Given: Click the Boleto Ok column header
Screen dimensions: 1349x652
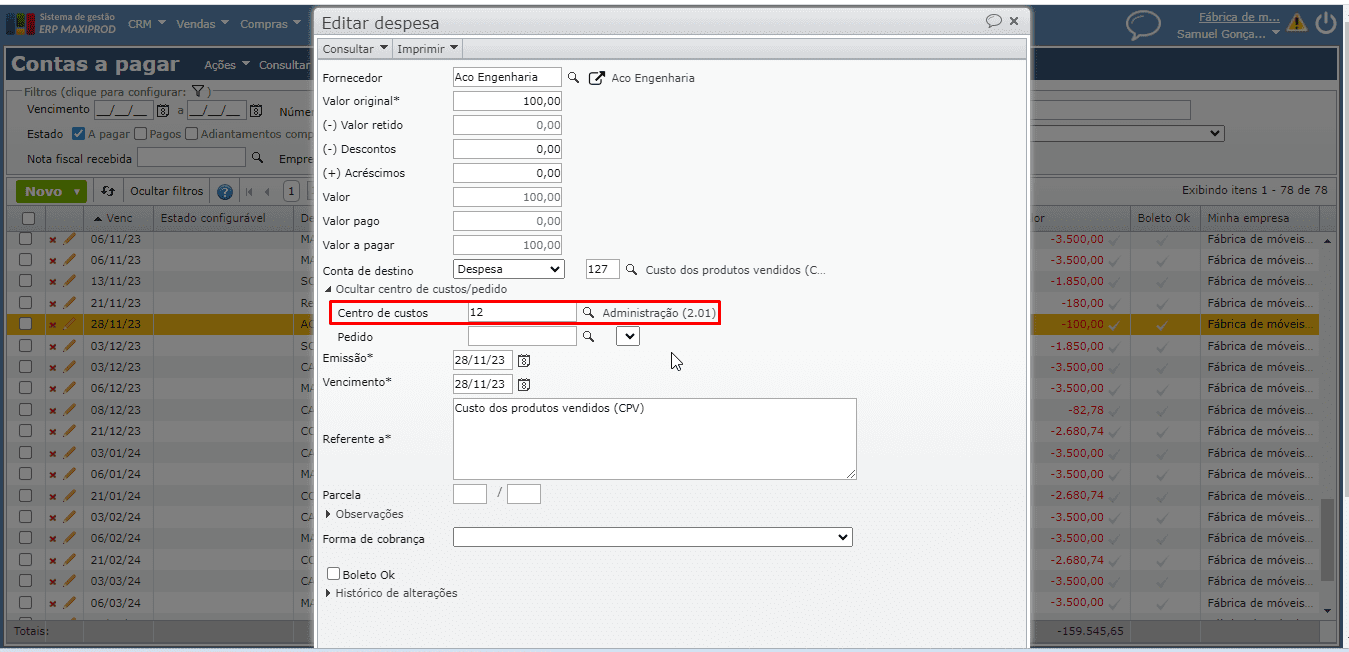Looking at the screenshot, I should [1163, 218].
